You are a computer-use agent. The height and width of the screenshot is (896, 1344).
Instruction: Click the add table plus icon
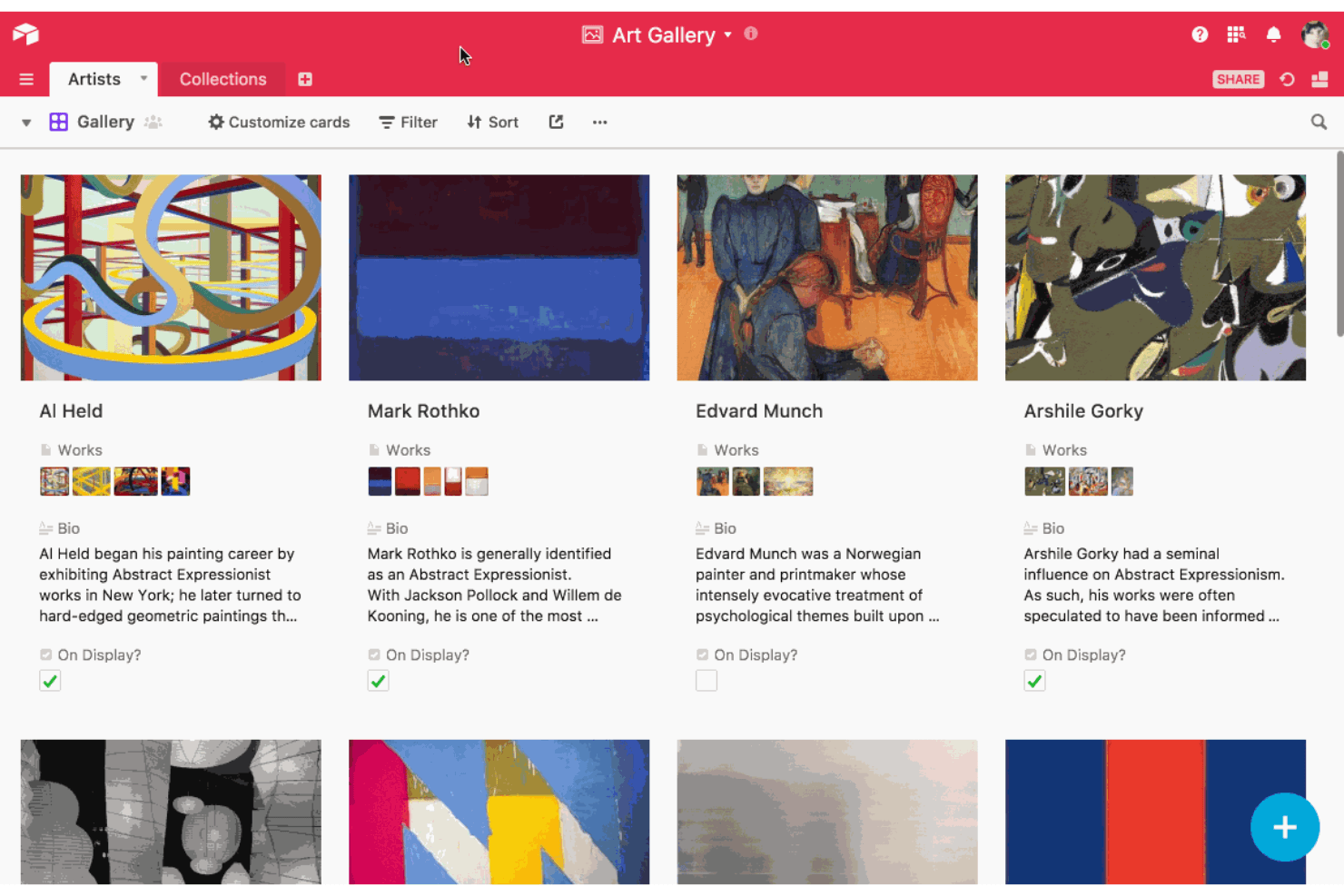tap(305, 79)
